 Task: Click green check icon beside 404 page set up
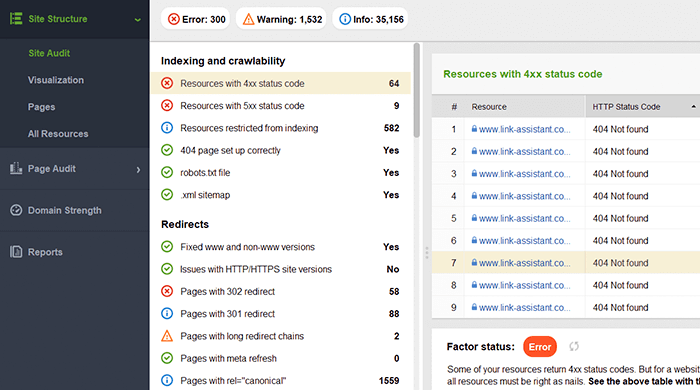click(x=167, y=150)
